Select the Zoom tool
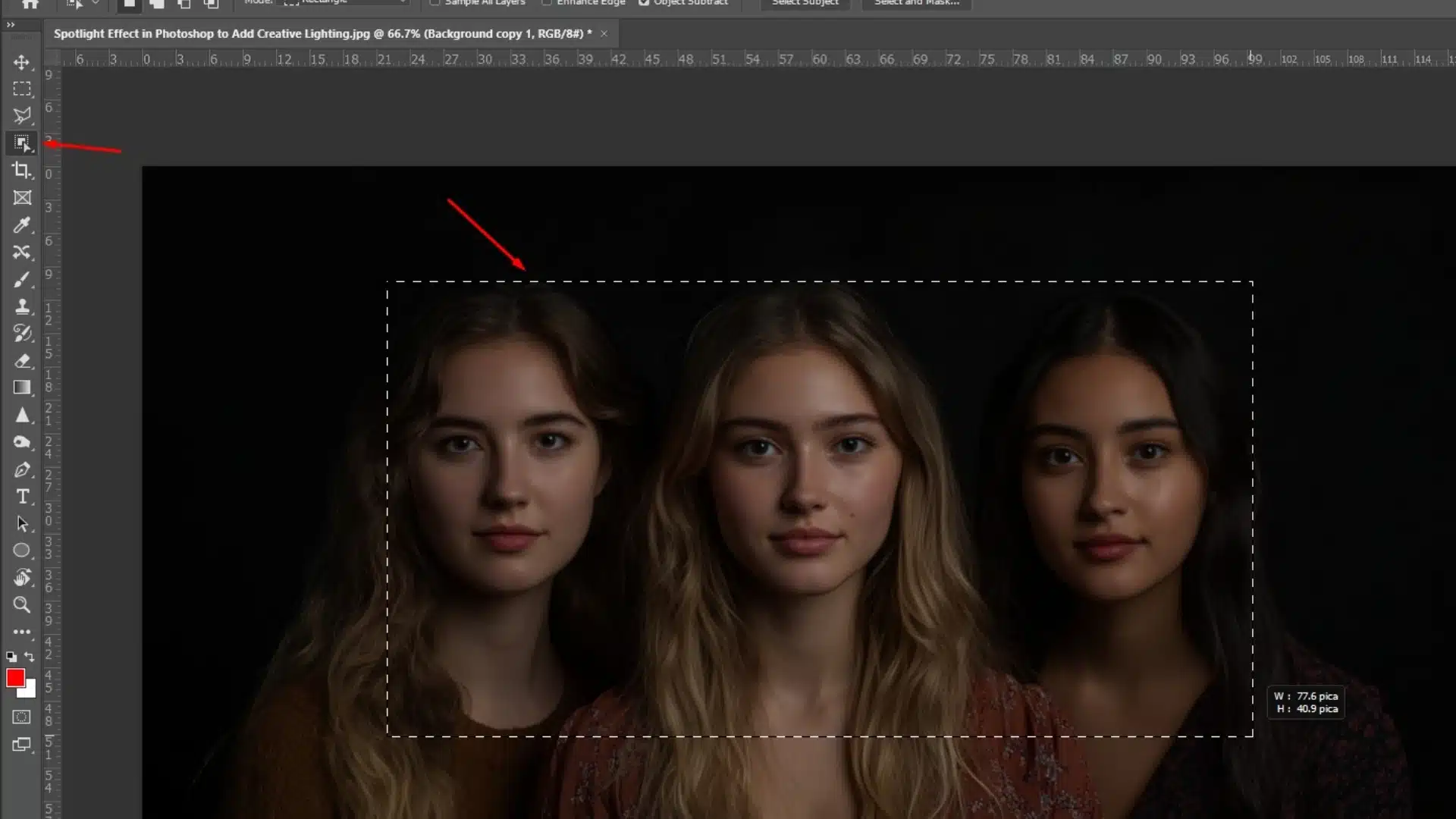 (x=22, y=605)
